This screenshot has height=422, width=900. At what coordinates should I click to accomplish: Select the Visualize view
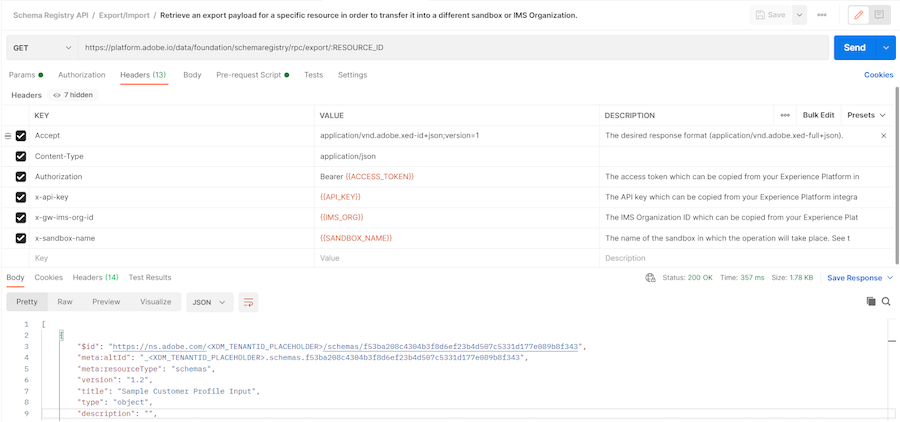pos(156,302)
